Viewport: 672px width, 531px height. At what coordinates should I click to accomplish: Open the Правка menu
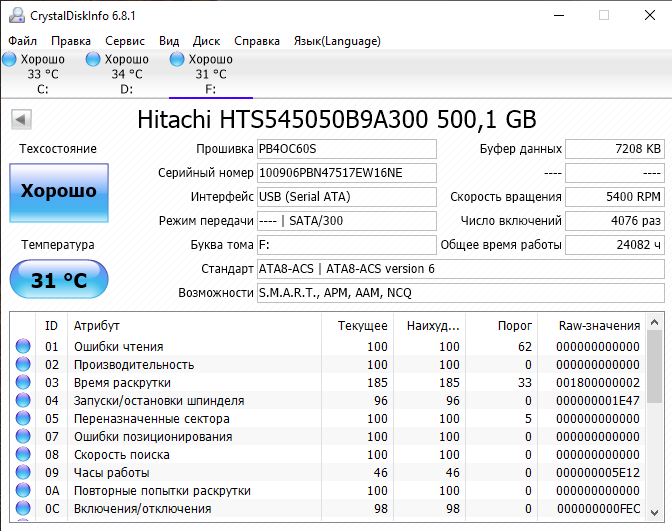pyautogui.click(x=71, y=41)
